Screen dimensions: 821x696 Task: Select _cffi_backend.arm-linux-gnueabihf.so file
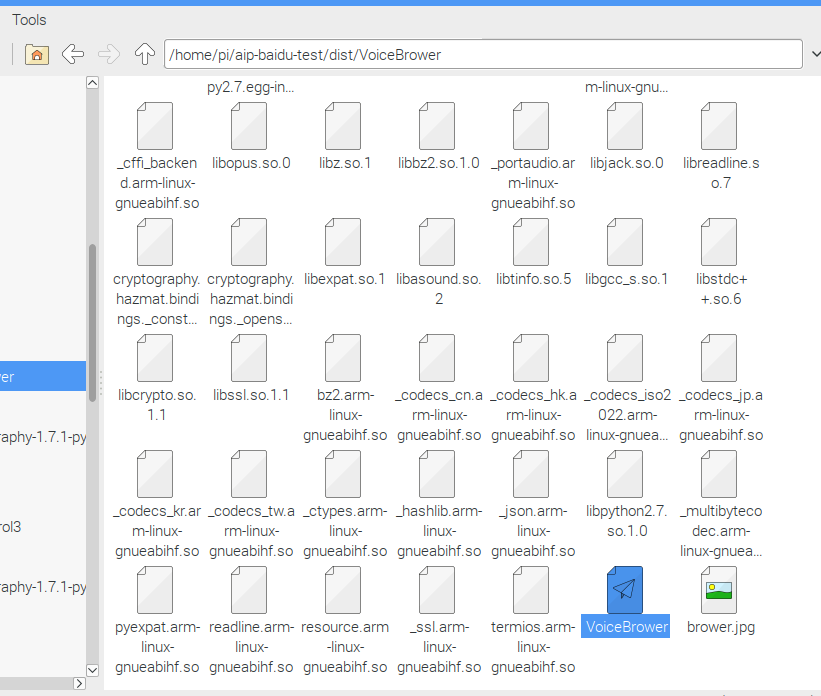point(157,156)
